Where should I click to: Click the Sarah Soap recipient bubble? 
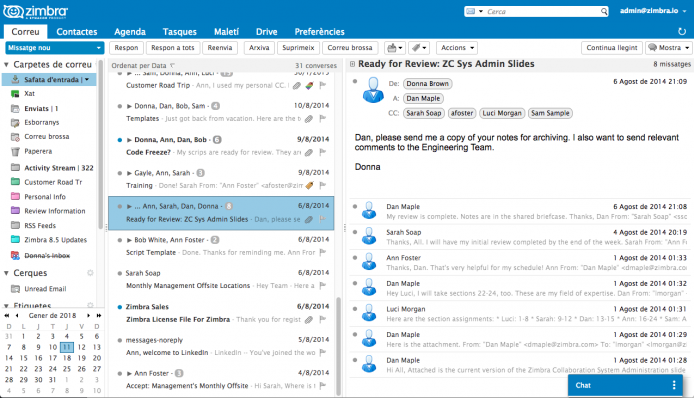point(424,113)
